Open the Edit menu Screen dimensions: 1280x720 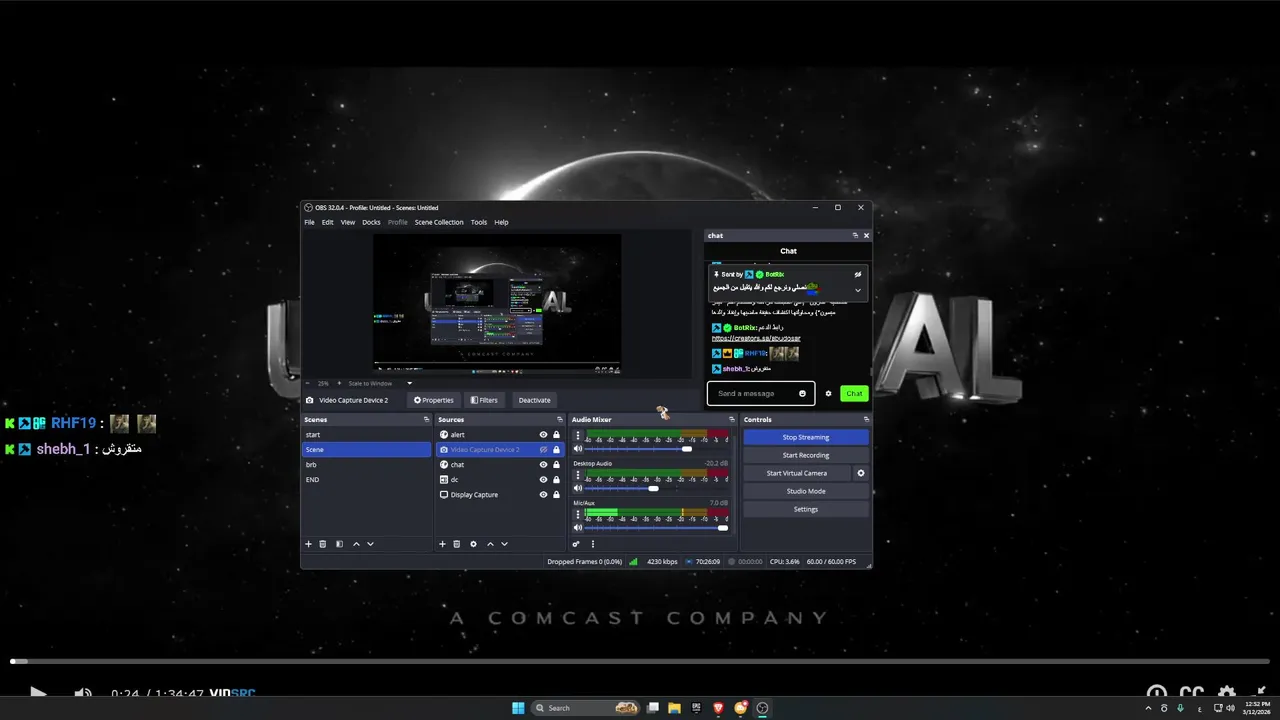pyautogui.click(x=327, y=222)
